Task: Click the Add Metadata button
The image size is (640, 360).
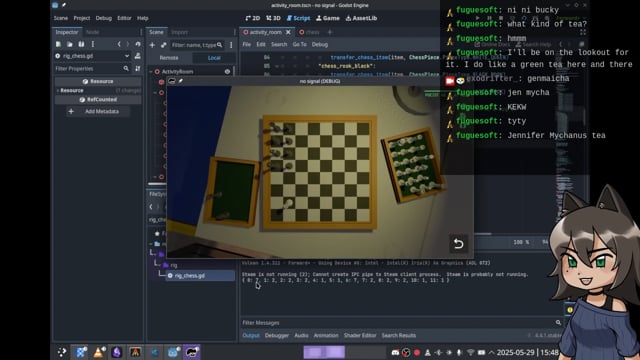Action: coord(98,111)
